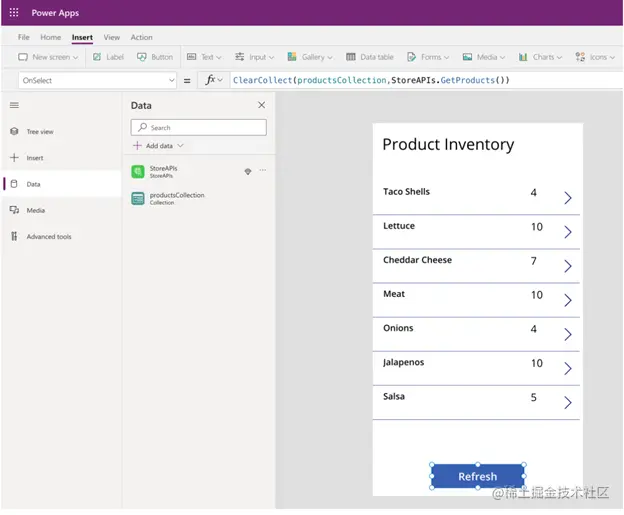Click the Data panel Search box
The image size is (624, 515).
[x=199, y=127]
